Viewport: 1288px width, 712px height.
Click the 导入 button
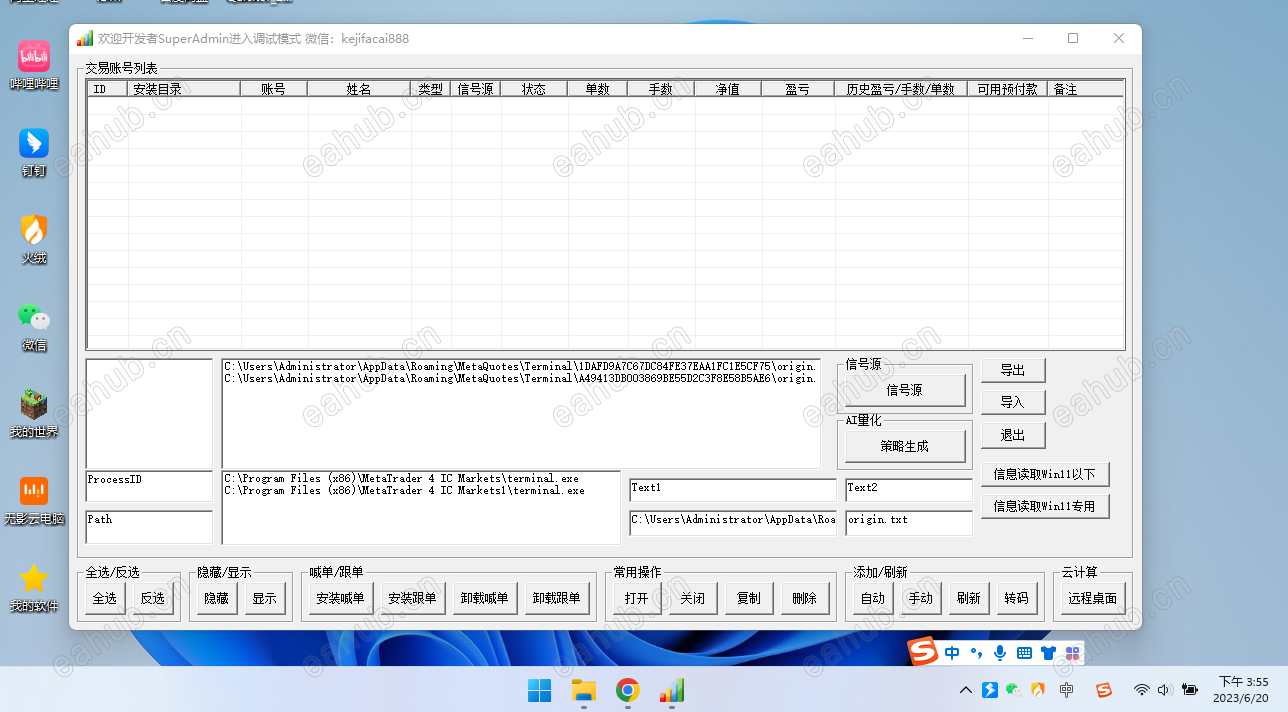[x=1013, y=402]
